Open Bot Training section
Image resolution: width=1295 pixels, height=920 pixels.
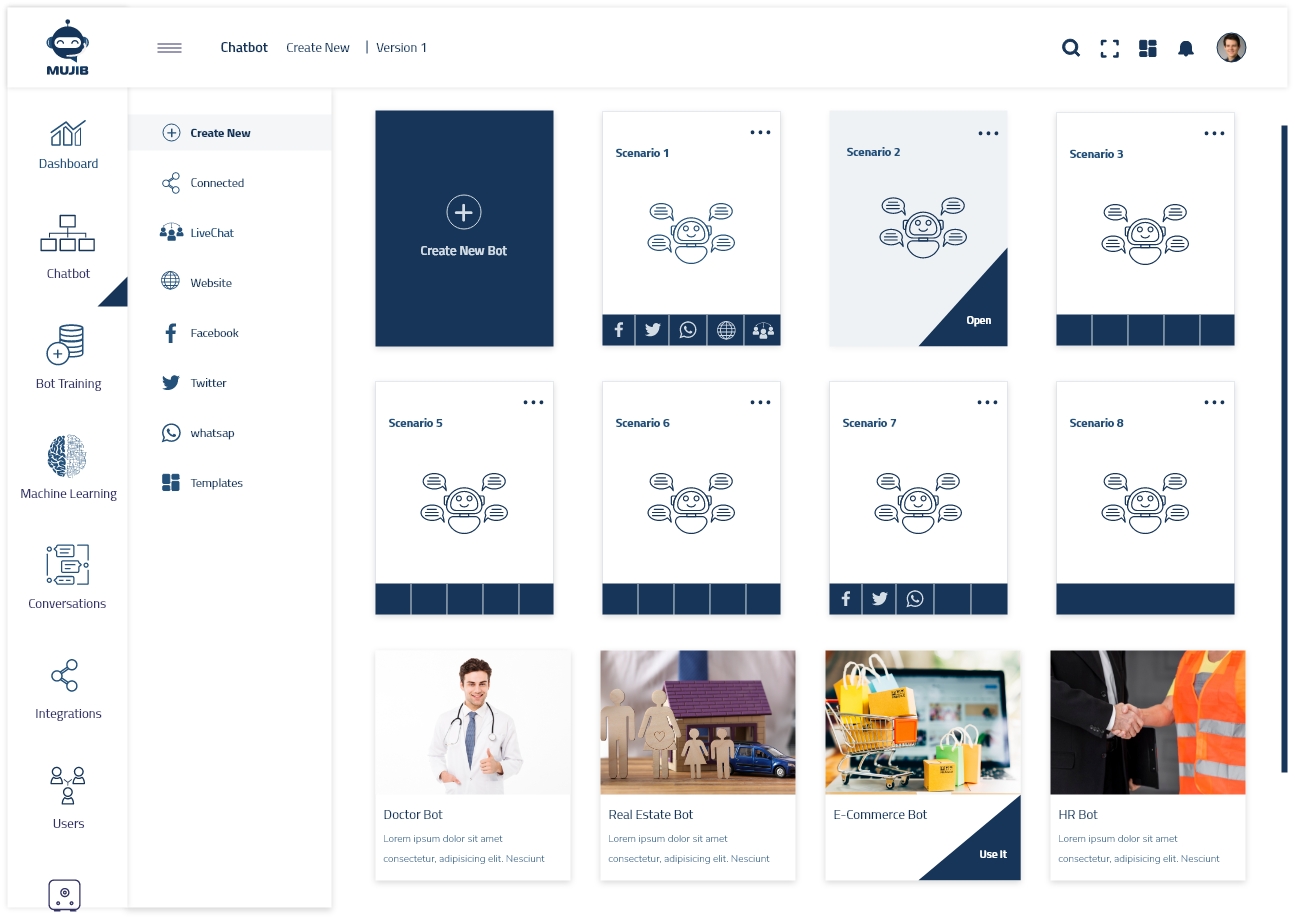[68, 357]
